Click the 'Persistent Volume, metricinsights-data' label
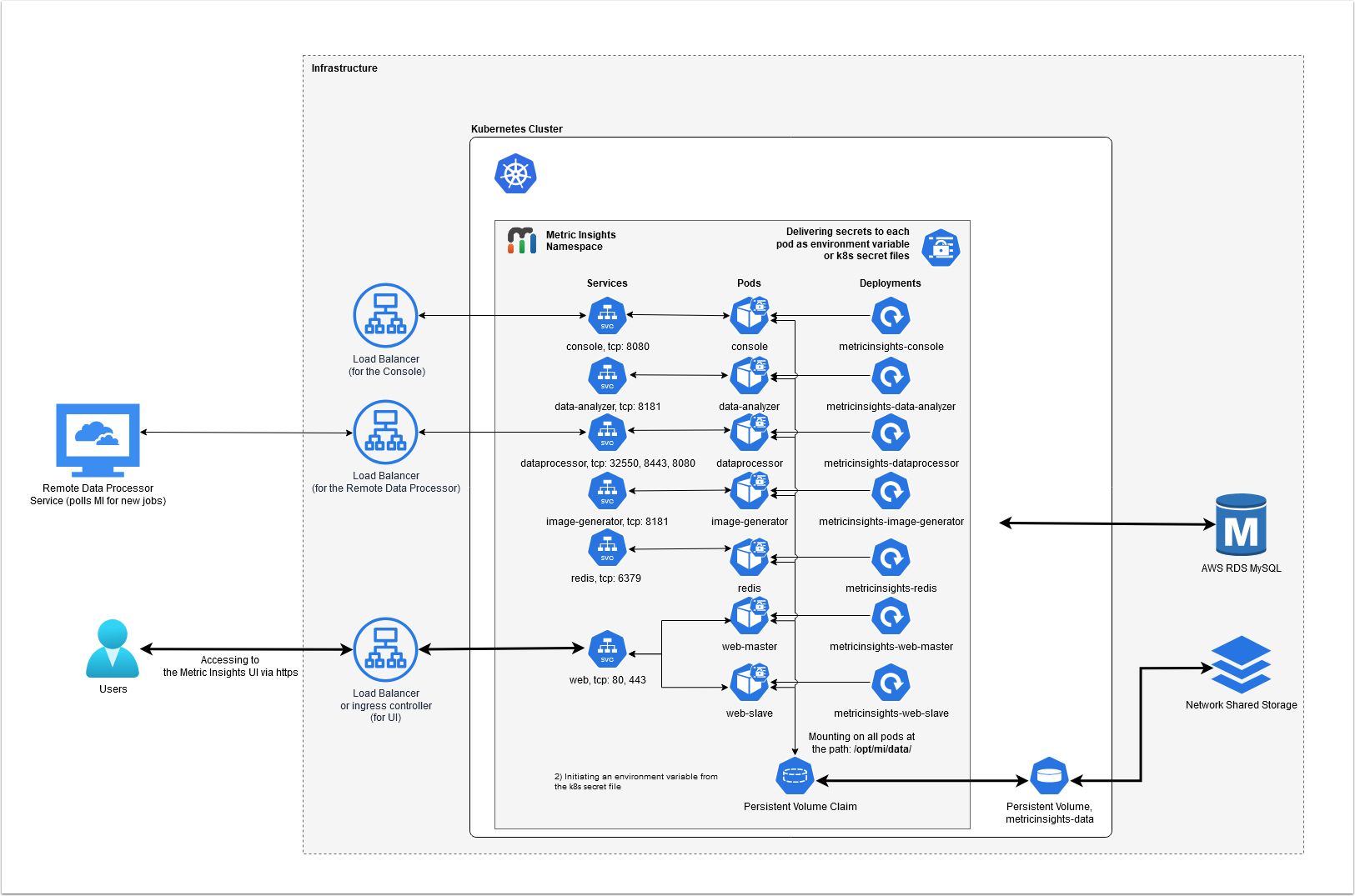Image resolution: width=1355 pixels, height=896 pixels. (1049, 813)
